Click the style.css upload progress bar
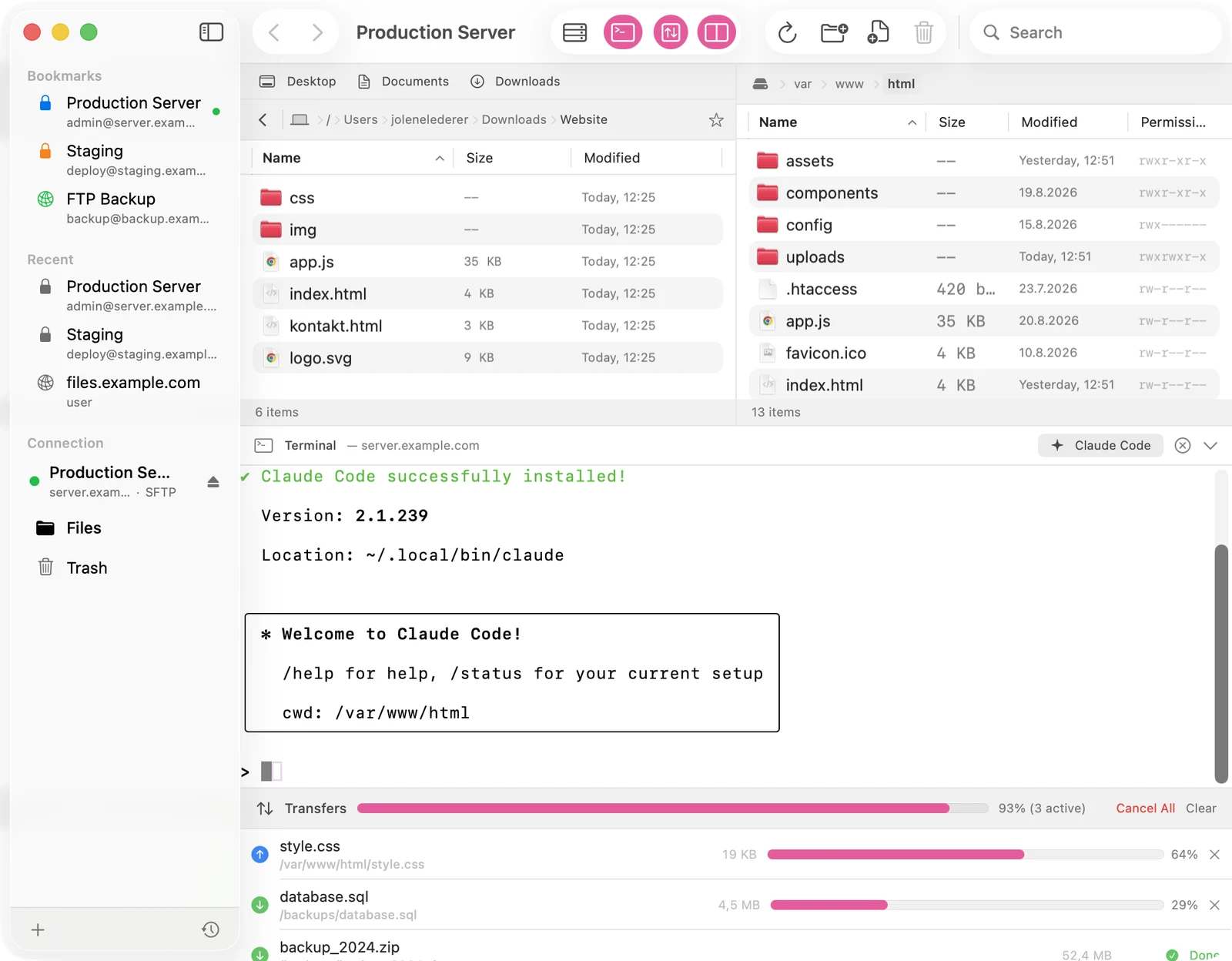Image resolution: width=1232 pixels, height=961 pixels. coord(966,855)
